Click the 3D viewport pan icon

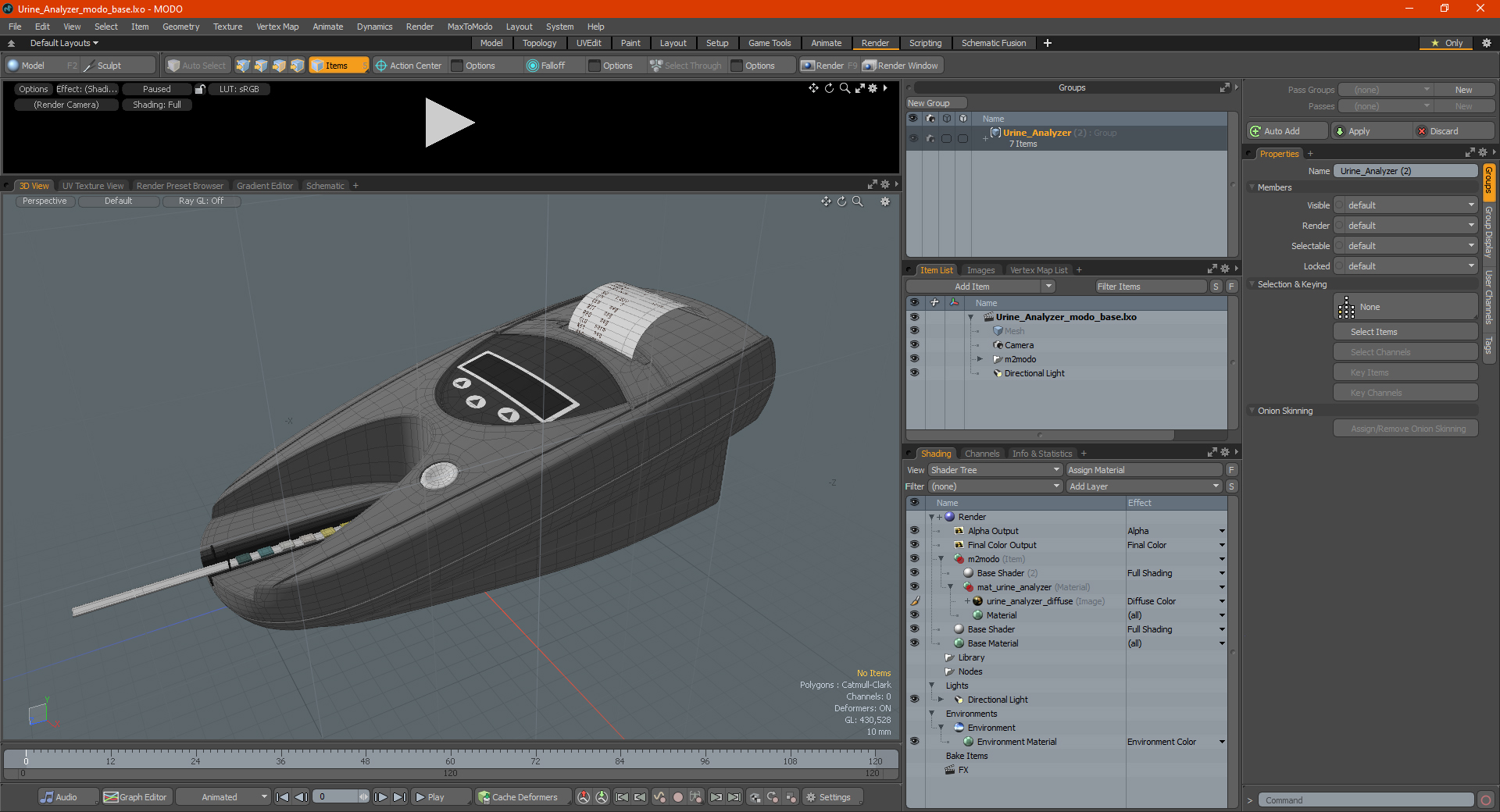(826, 201)
